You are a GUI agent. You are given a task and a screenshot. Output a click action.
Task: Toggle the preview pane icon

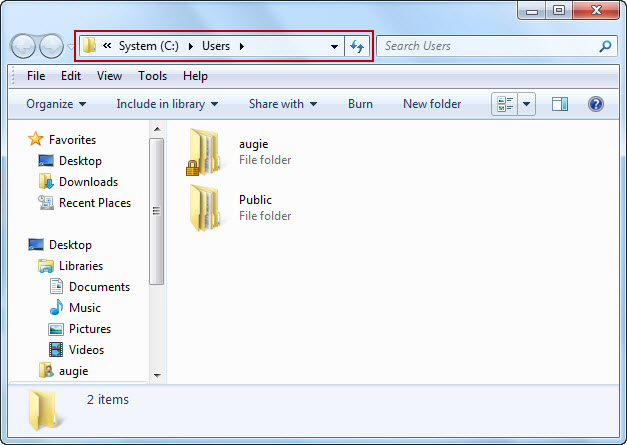[560, 104]
